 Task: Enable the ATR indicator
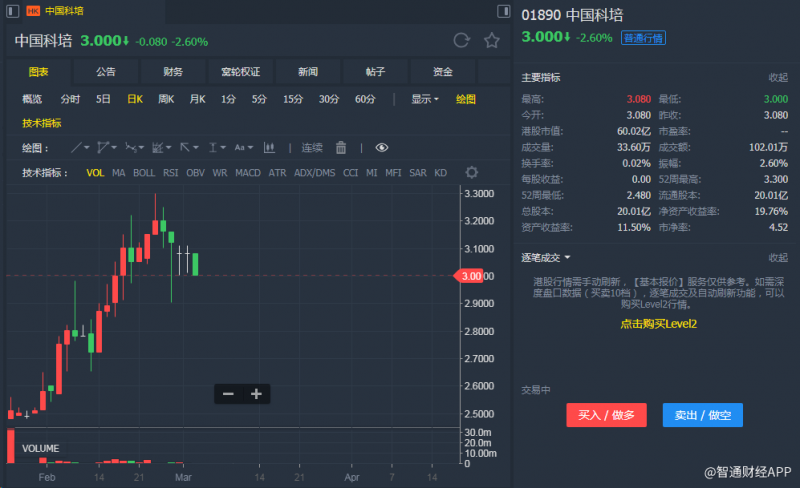(x=277, y=173)
